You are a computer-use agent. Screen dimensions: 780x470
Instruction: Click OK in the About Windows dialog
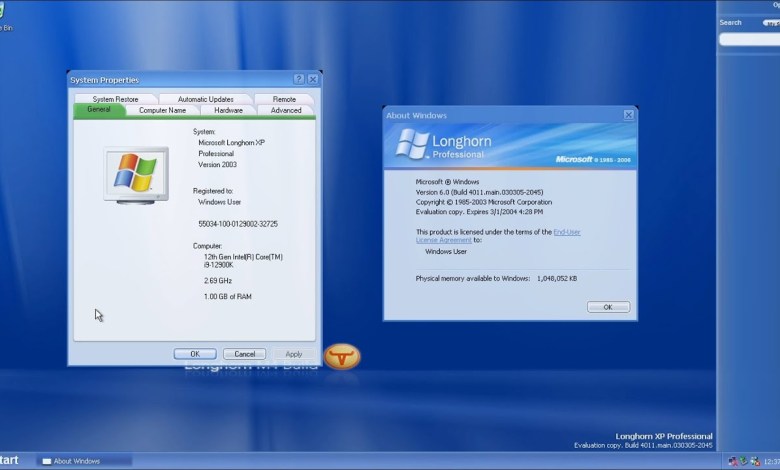point(608,307)
